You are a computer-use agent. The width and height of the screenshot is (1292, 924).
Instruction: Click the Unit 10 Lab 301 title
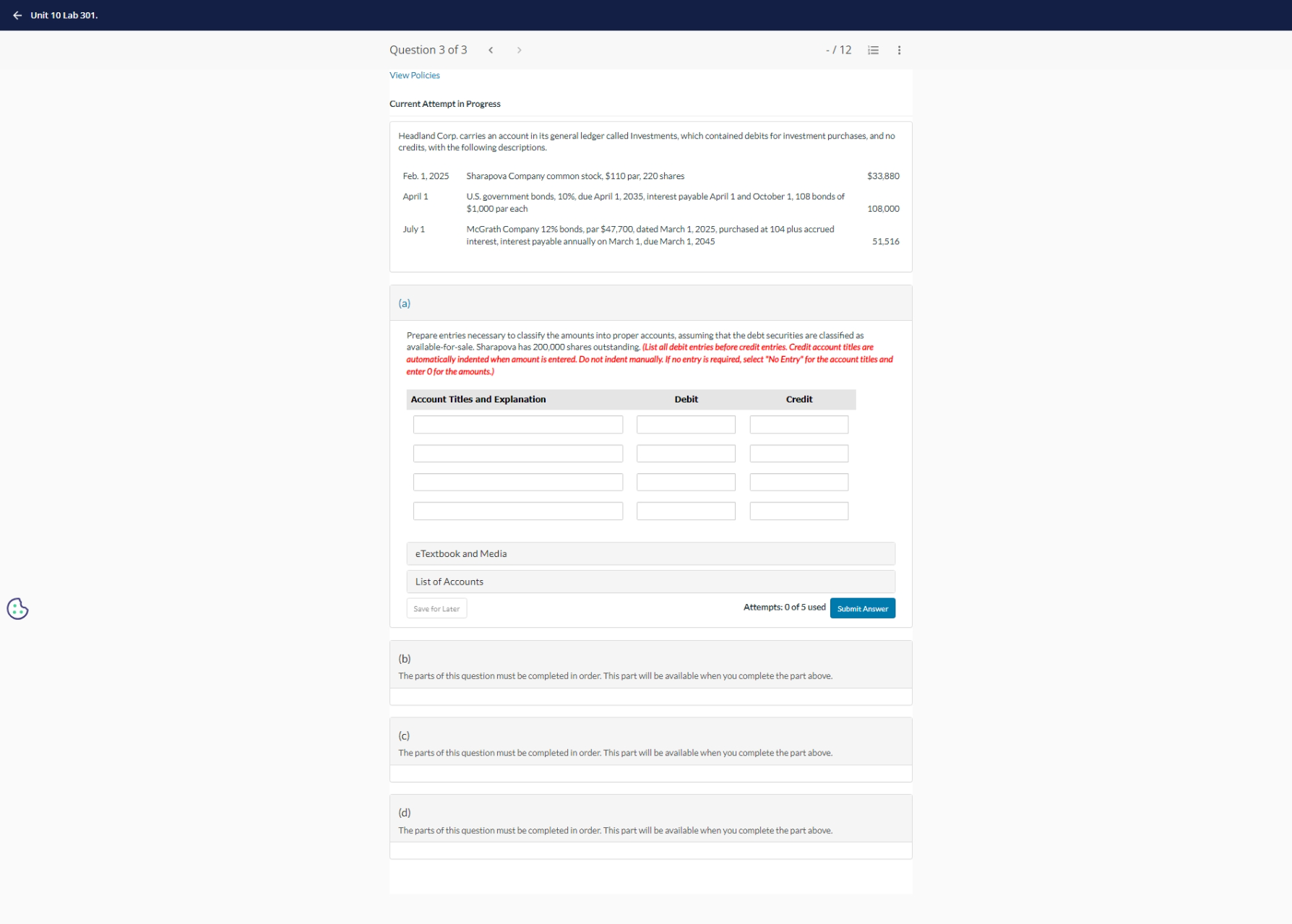point(64,15)
